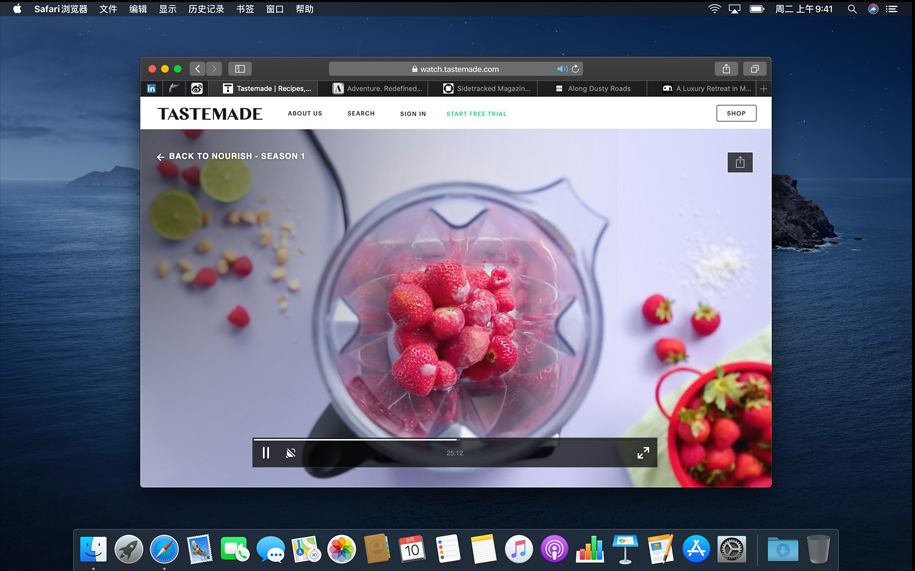Viewport: 915px width, 571px height.
Task: Click the share icon on the video
Action: click(x=739, y=163)
